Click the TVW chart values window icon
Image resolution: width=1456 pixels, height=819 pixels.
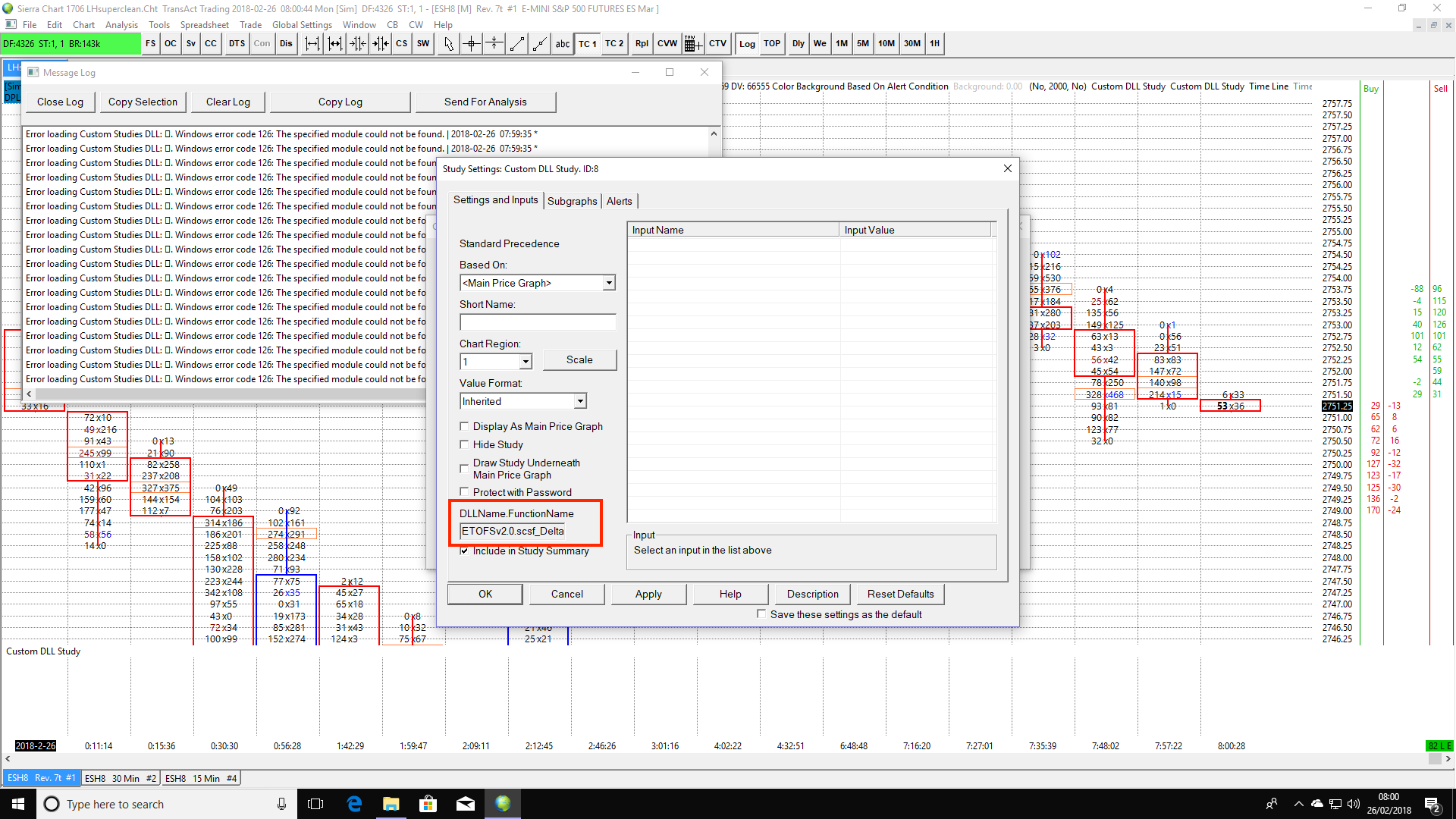point(691,43)
